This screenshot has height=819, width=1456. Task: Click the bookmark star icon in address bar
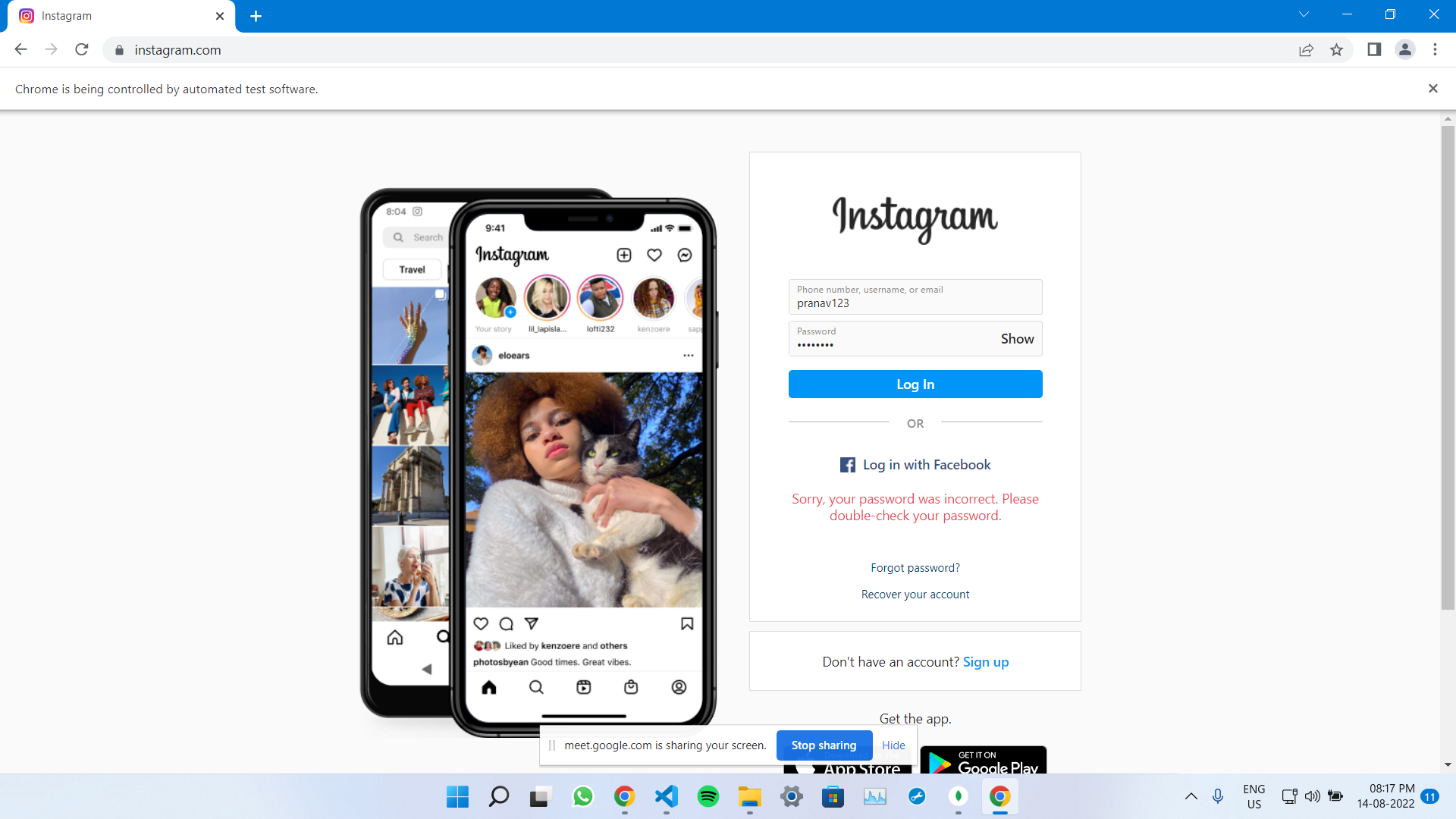(1336, 50)
